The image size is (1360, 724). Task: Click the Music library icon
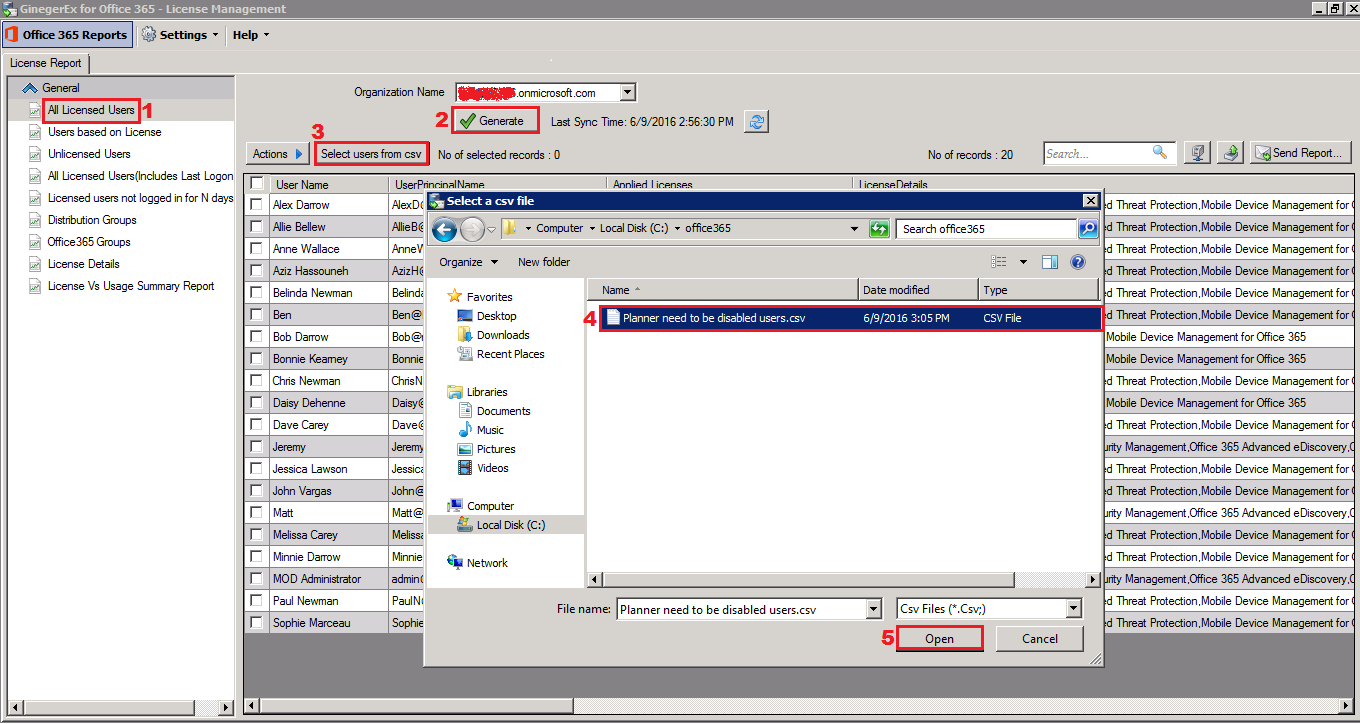[464, 430]
